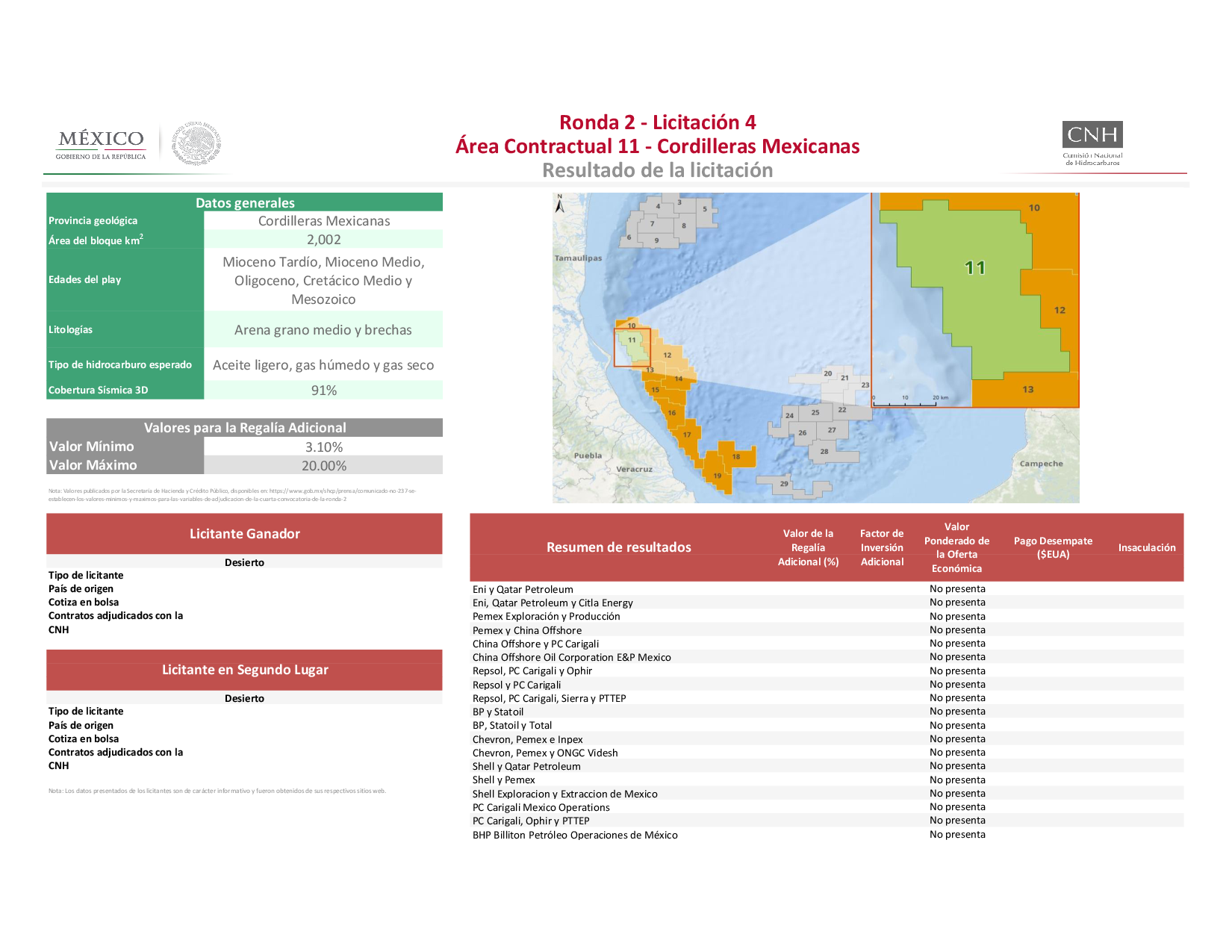Click 'Valor Ponderado de la Oferta Económica' header

click(957, 547)
